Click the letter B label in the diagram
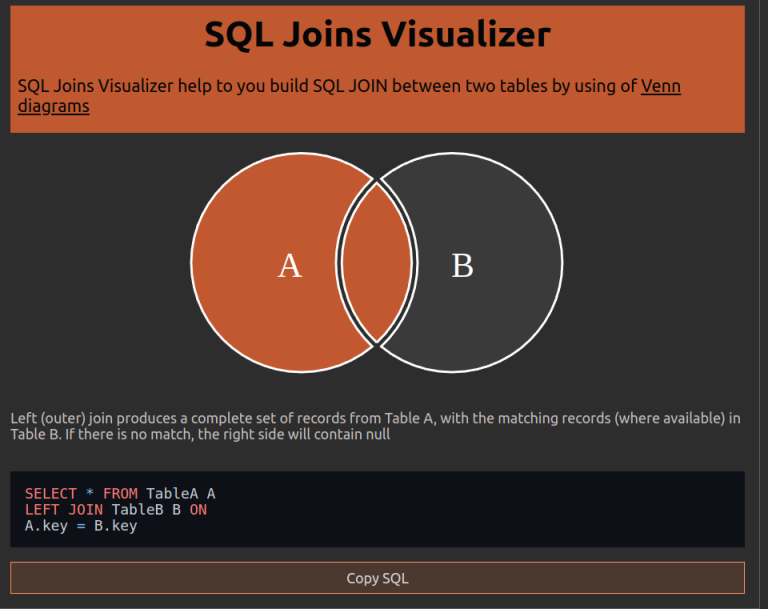Screen dimensions: 768x609 click(462, 266)
